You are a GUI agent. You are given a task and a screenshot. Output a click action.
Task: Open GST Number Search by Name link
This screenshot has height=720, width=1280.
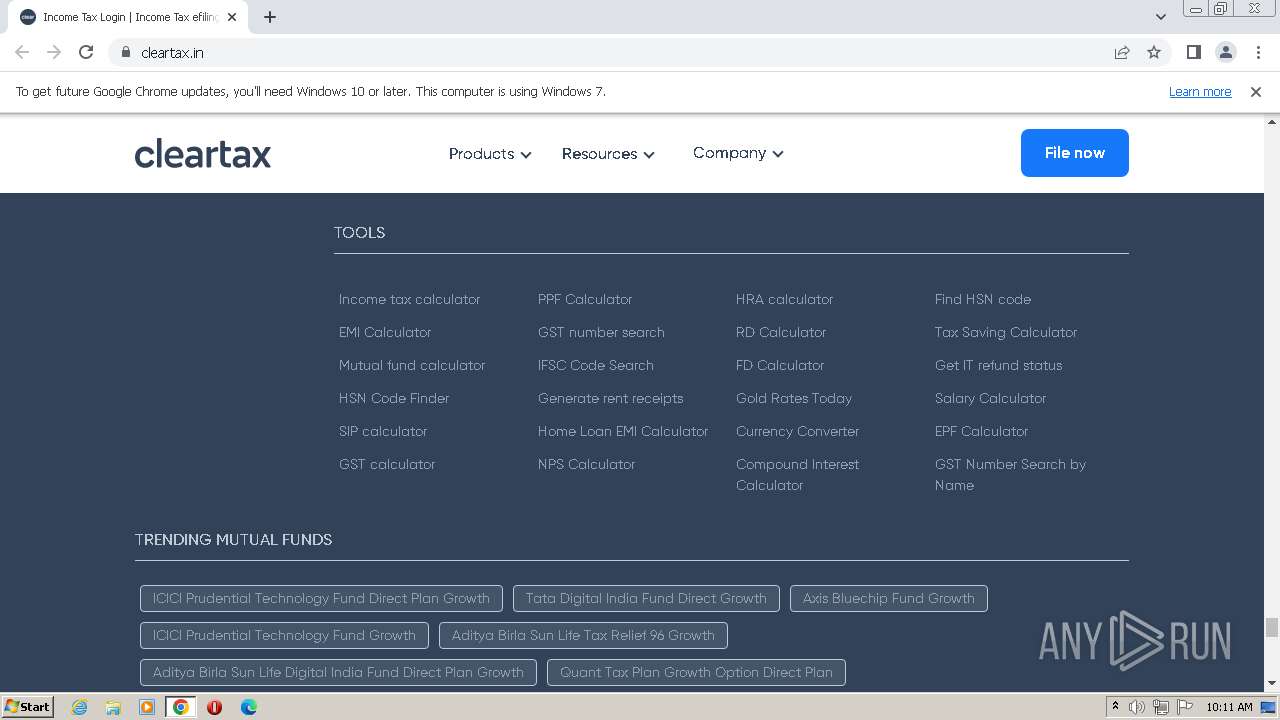(1010, 475)
